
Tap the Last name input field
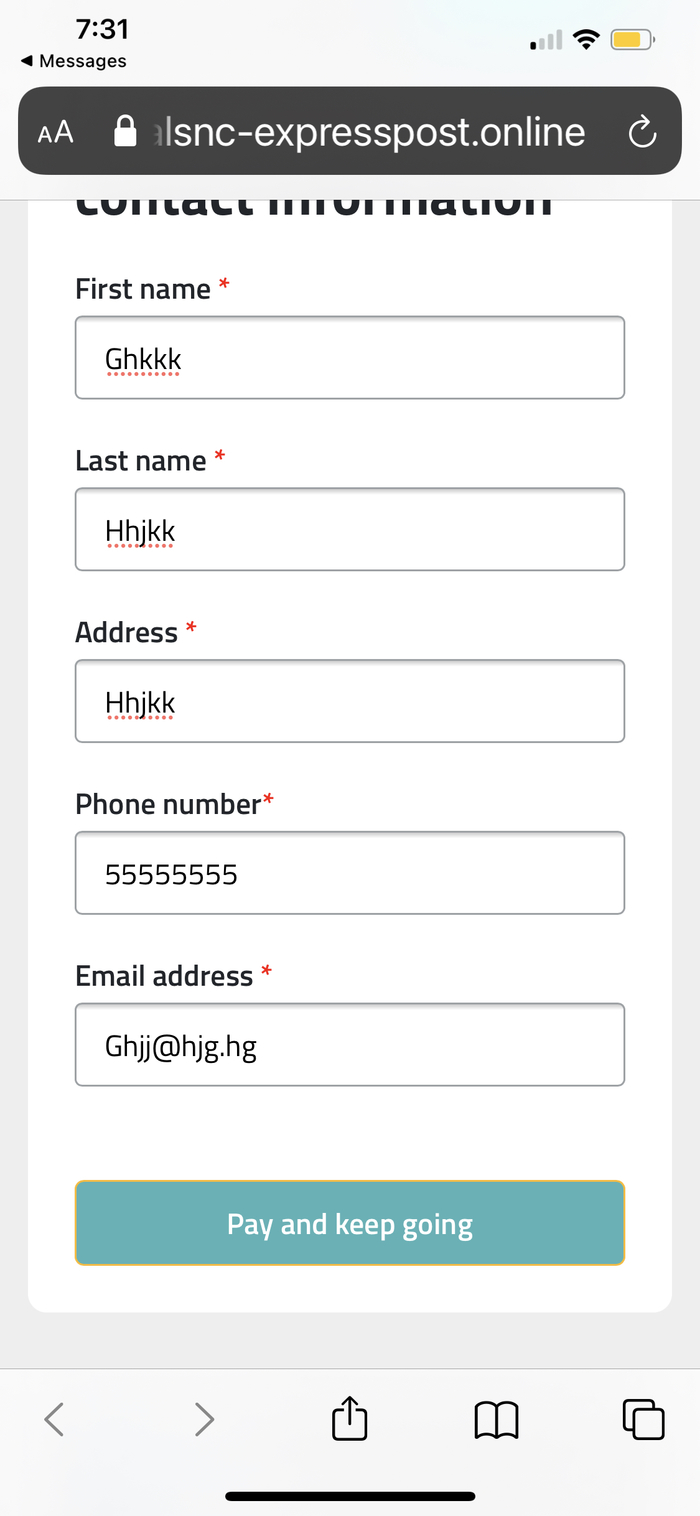(x=350, y=529)
